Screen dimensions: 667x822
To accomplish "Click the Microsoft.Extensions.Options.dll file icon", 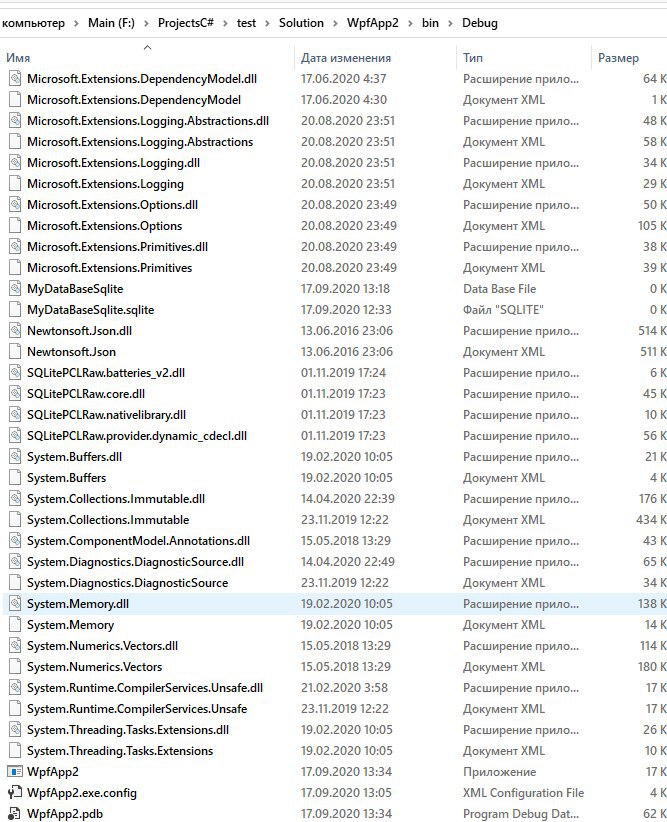I will tap(15, 204).
